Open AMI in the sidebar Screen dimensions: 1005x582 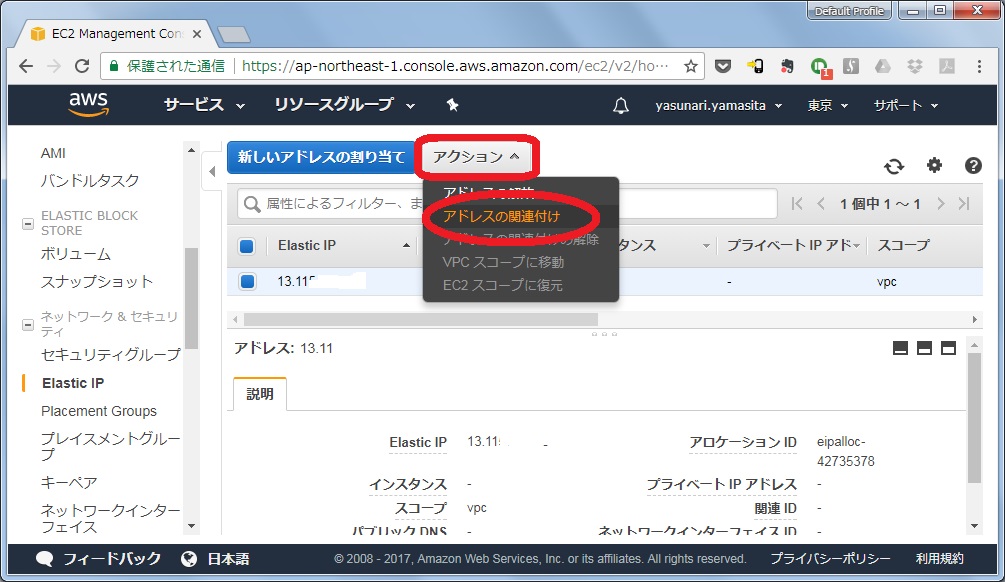pyautogui.click(x=53, y=153)
